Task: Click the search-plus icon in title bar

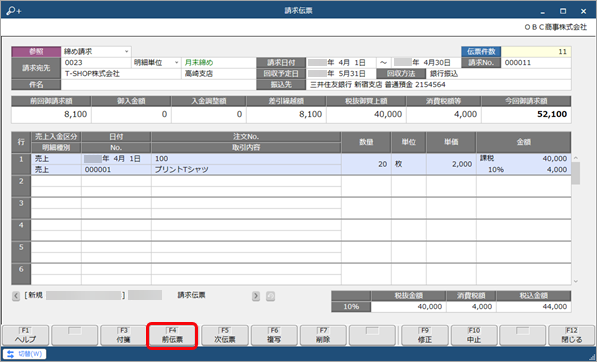Action: 14,11
